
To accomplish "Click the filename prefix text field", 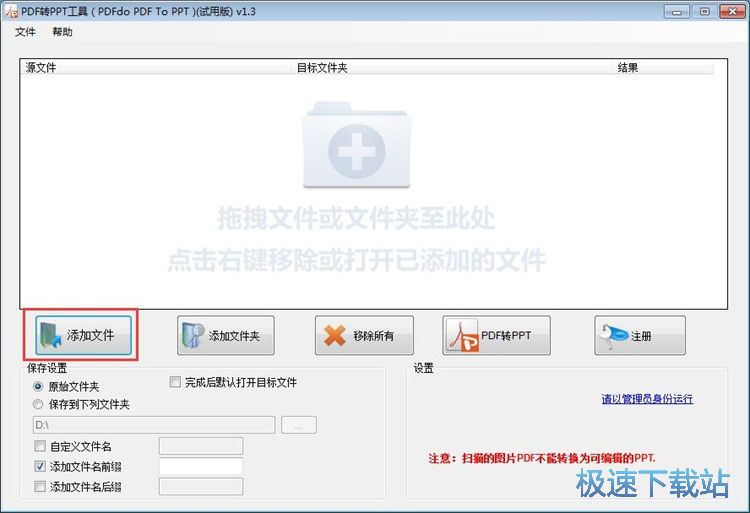I will tap(201, 466).
